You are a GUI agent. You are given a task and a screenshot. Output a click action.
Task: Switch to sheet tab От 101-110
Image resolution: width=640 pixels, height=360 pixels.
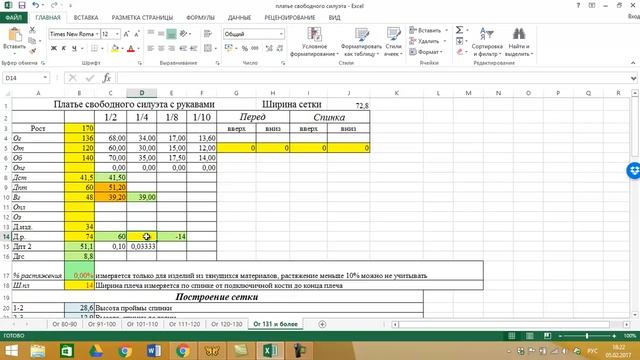[142, 324]
